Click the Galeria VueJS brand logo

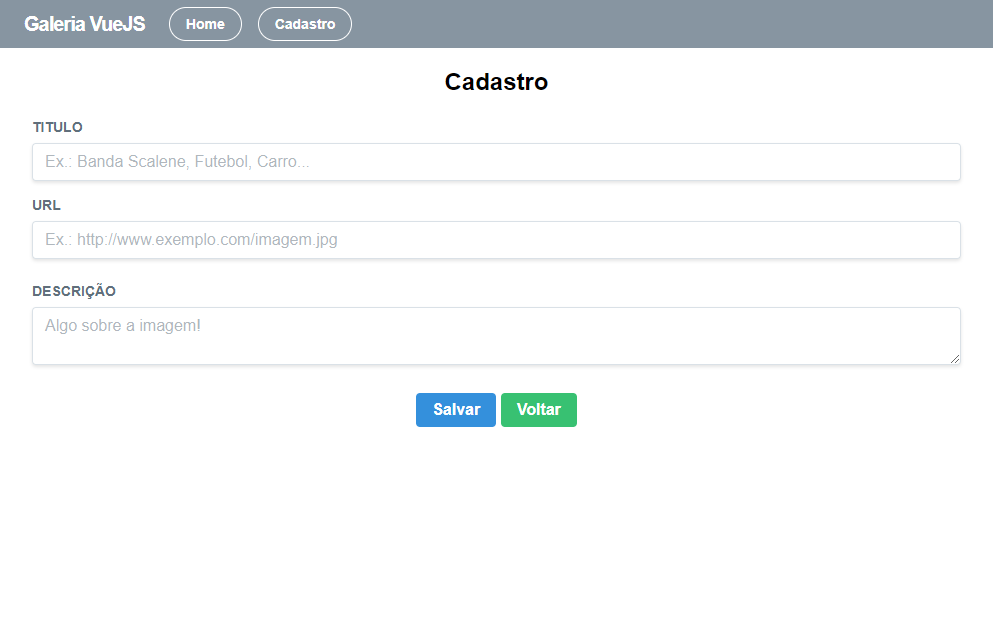(85, 24)
